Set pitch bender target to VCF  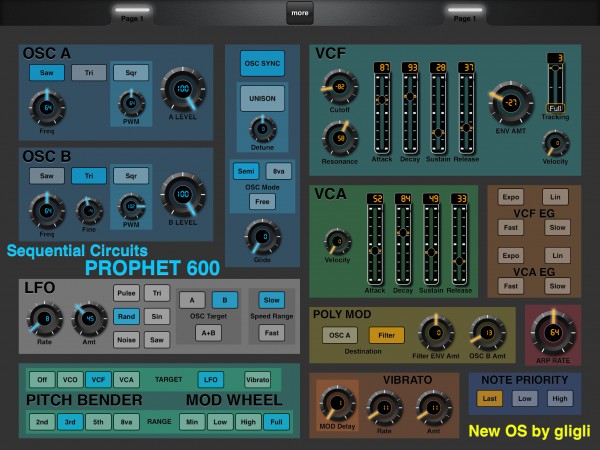(x=98, y=380)
